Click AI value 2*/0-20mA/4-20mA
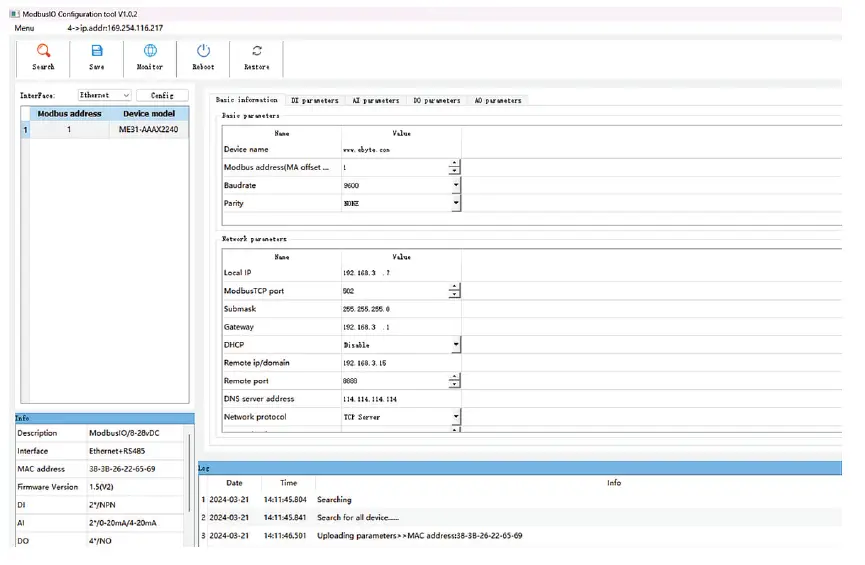 pyautogui.click(x=122, y=523)
